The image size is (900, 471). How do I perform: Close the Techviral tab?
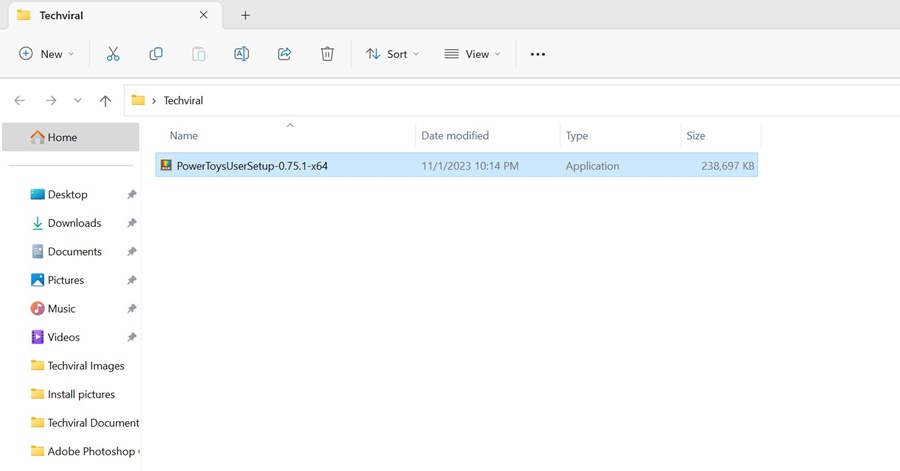point(203,15)
